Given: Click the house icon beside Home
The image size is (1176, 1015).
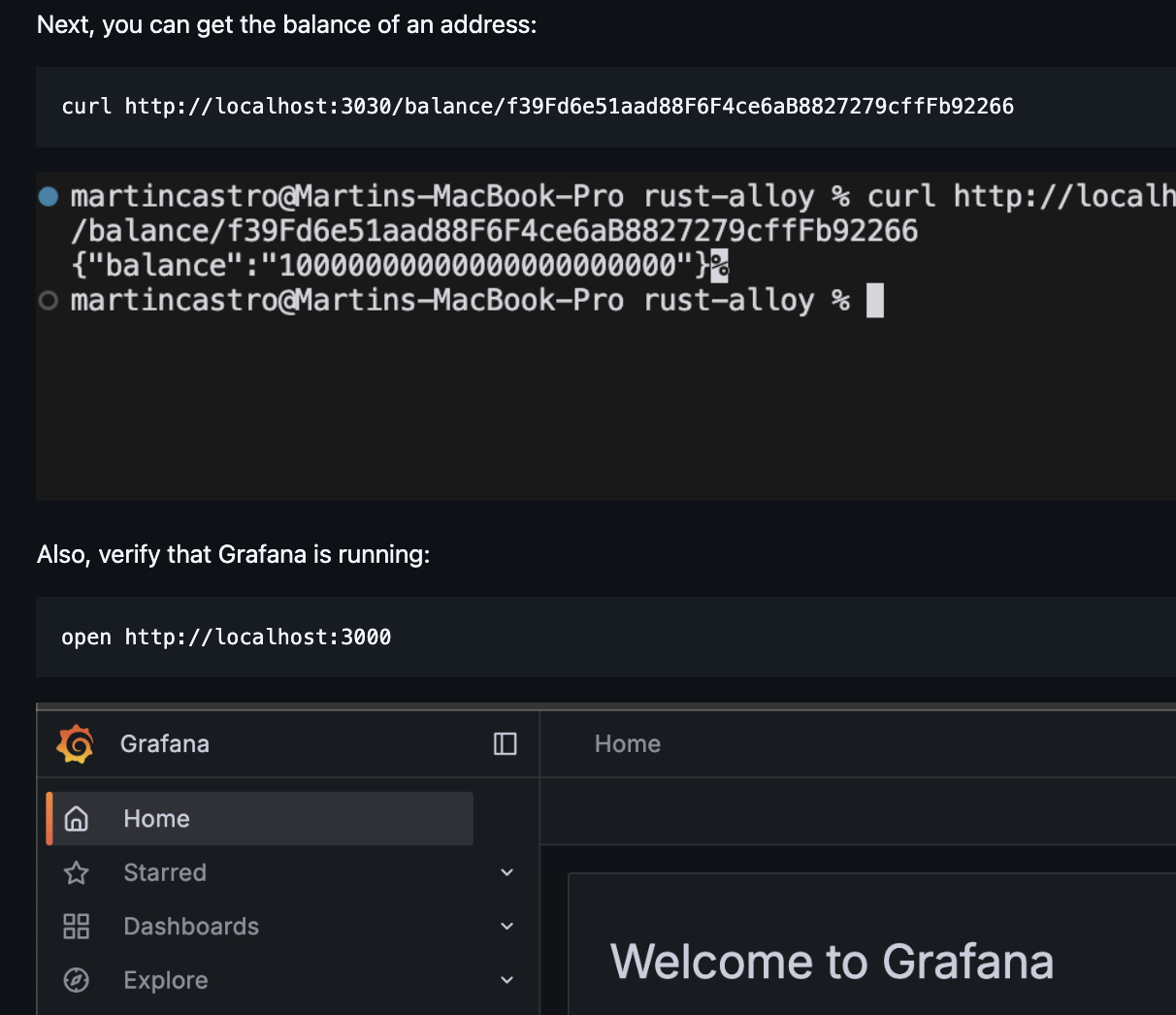Looking at the screenshot, I should coord(77,819).
